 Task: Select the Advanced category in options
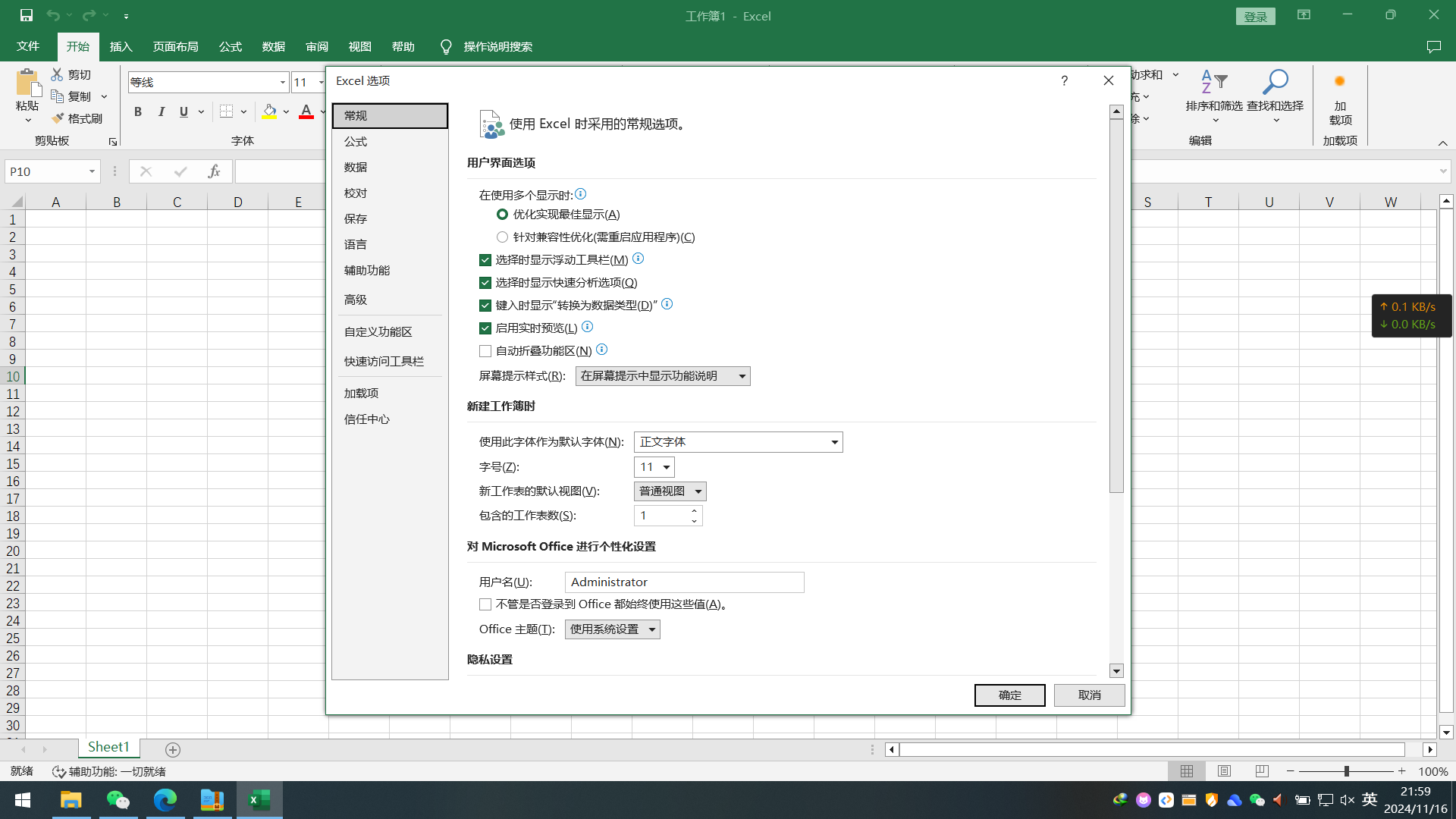[390, 300]
